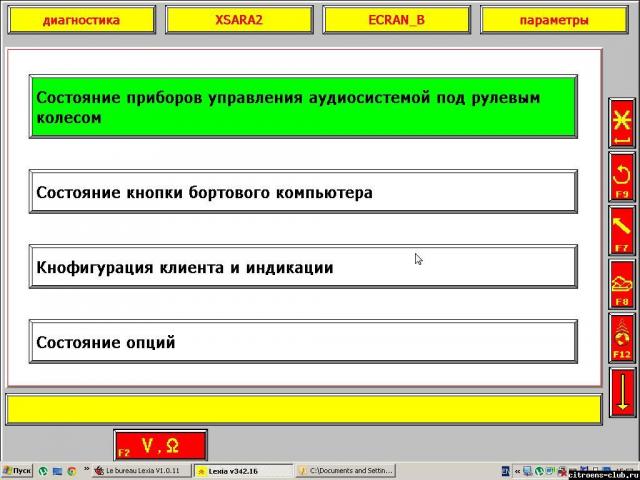Click the F9 return-arrow icon
640x480 pixels.
coord(622,177)
